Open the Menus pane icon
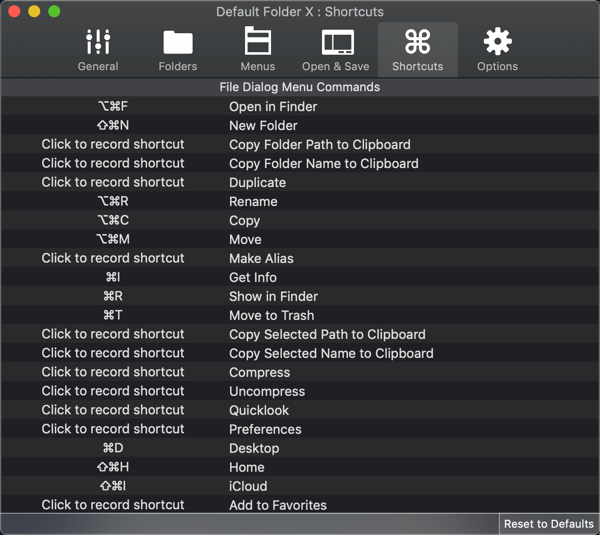 click(x=258, y=41)
